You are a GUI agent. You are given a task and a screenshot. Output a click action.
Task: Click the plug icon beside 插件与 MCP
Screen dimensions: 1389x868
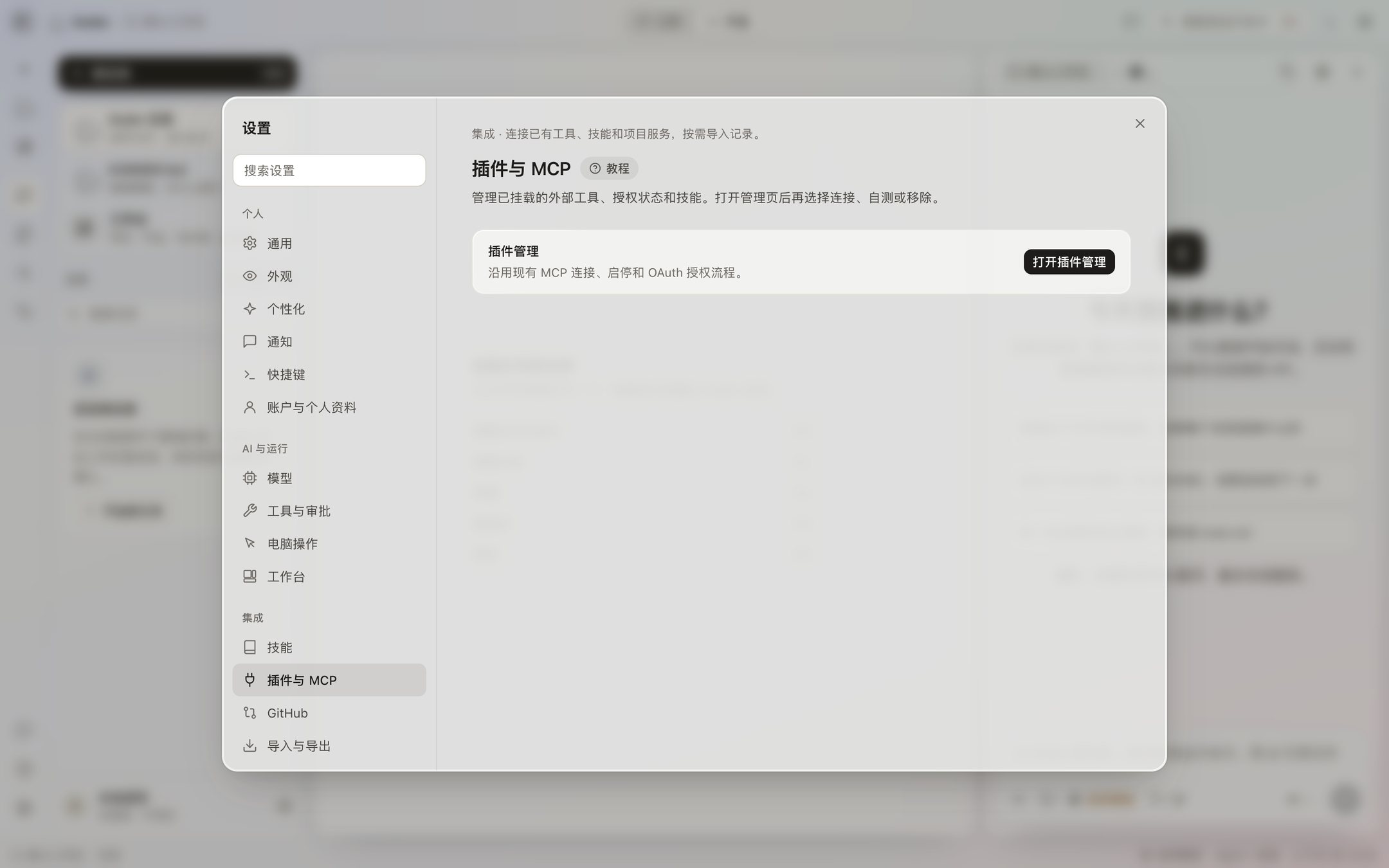(250, 680)
